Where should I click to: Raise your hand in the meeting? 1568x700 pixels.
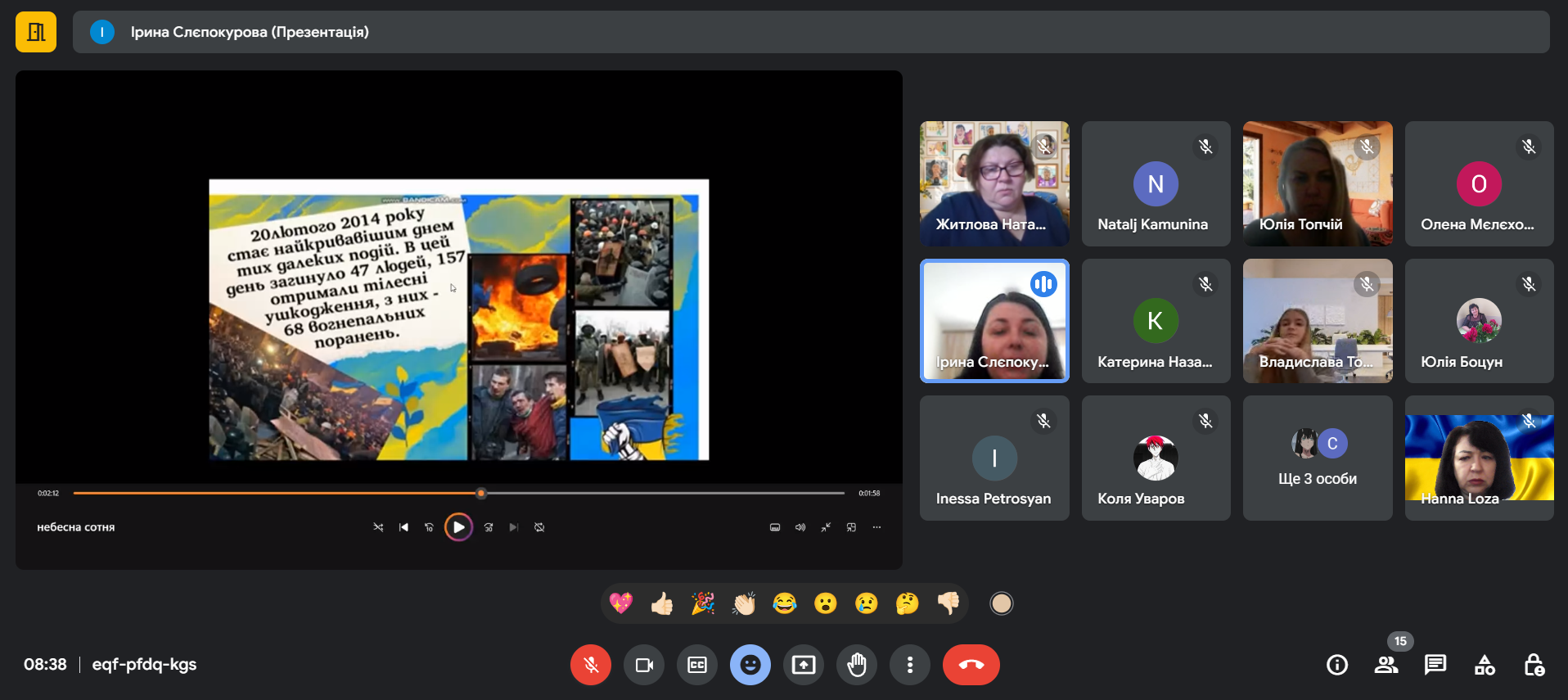pyautogui.click(x=857, y=665)
